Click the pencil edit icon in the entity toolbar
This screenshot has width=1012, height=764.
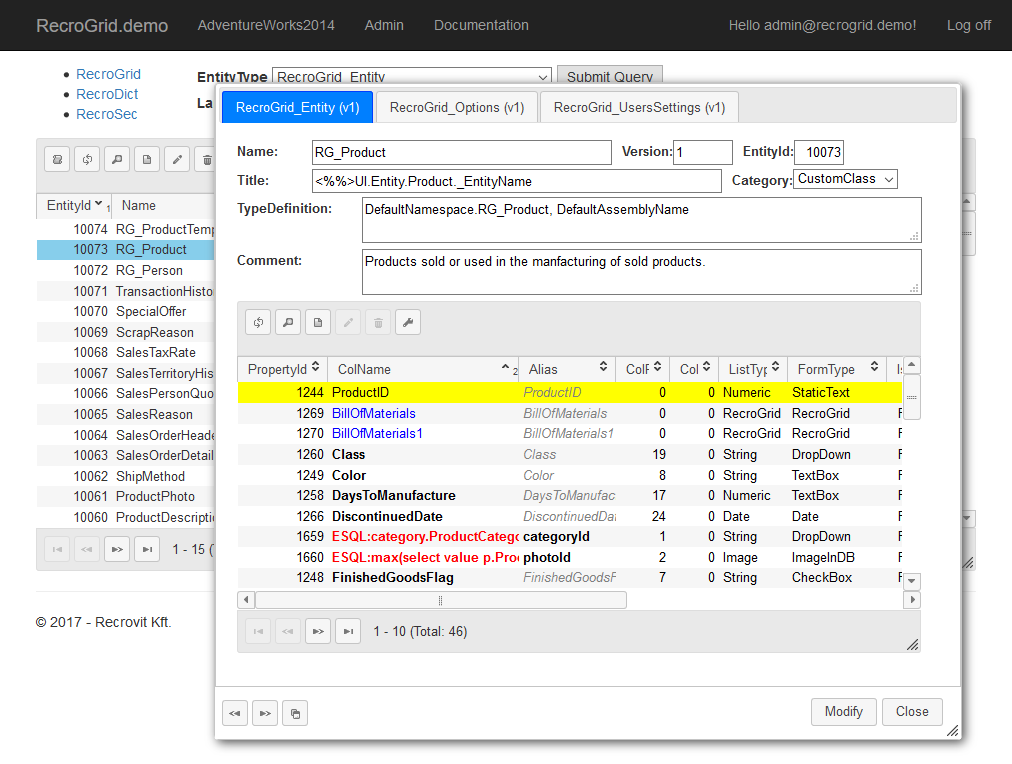[177, 159]
